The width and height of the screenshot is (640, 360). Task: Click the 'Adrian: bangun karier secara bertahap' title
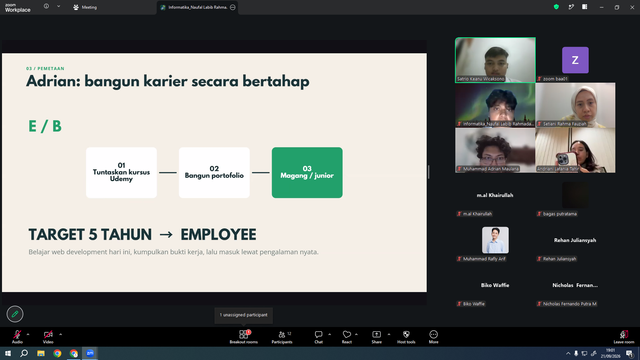coord(168,81)
